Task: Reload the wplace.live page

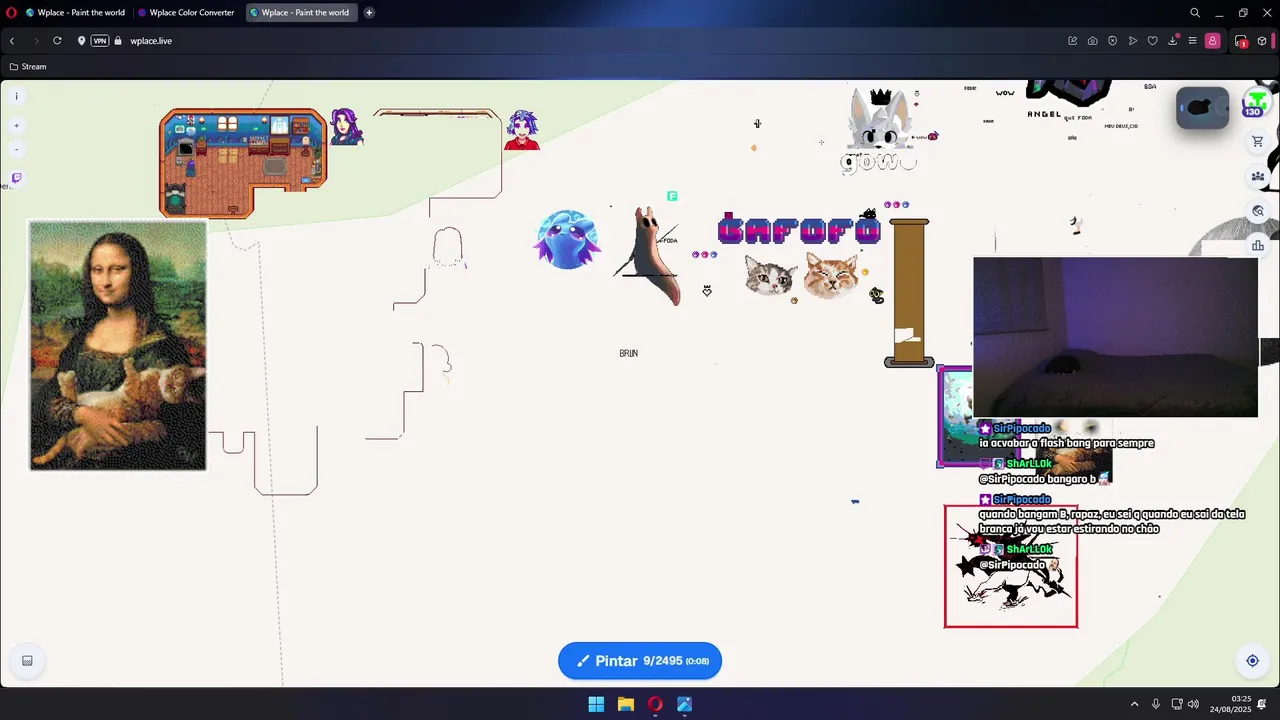Action: 57,41
